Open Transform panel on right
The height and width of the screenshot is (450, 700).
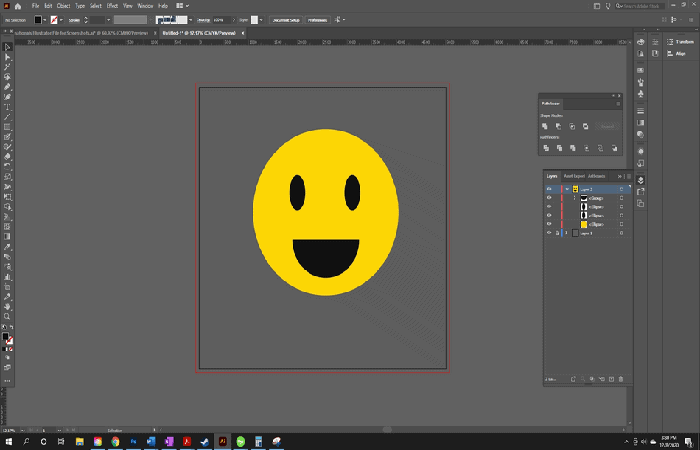(680, 42)
